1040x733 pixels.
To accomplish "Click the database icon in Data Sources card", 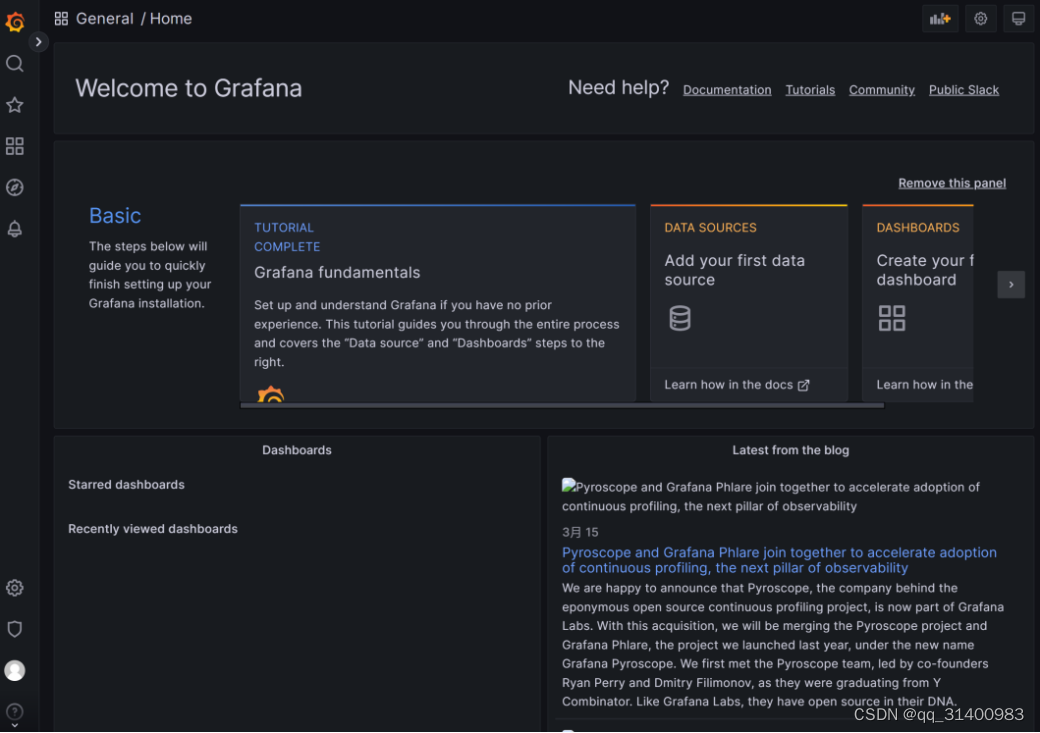I will point(680,318).
